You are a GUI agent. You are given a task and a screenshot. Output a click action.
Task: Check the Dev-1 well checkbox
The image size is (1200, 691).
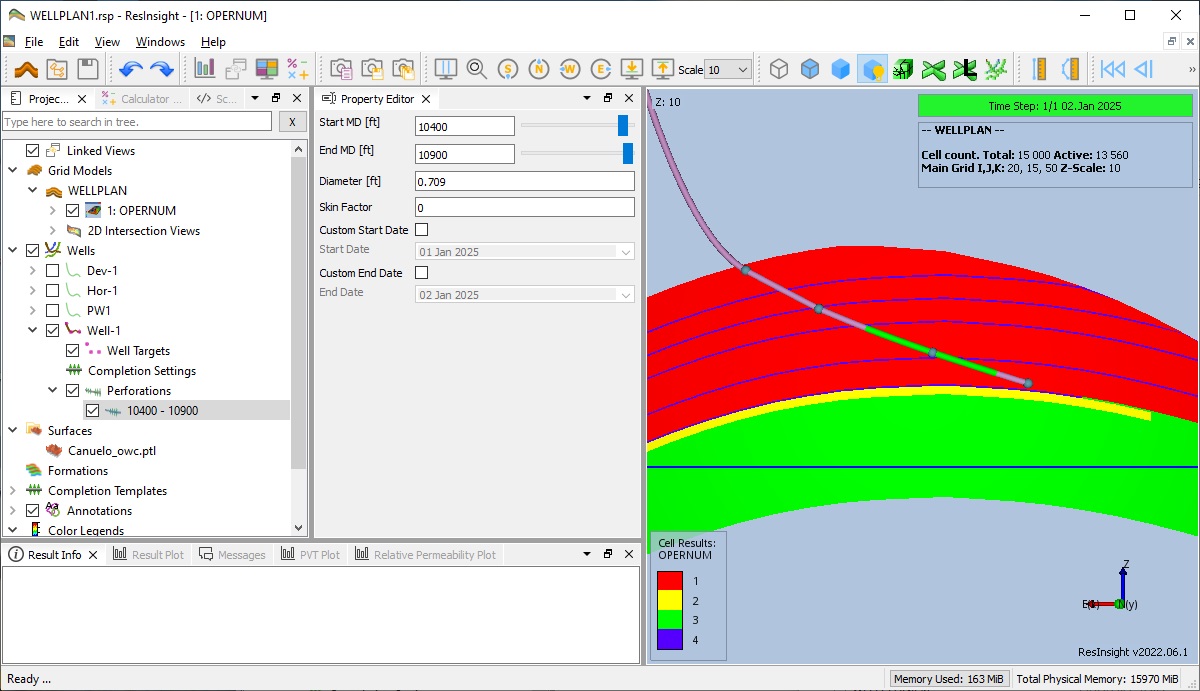(x=52, y=270)
